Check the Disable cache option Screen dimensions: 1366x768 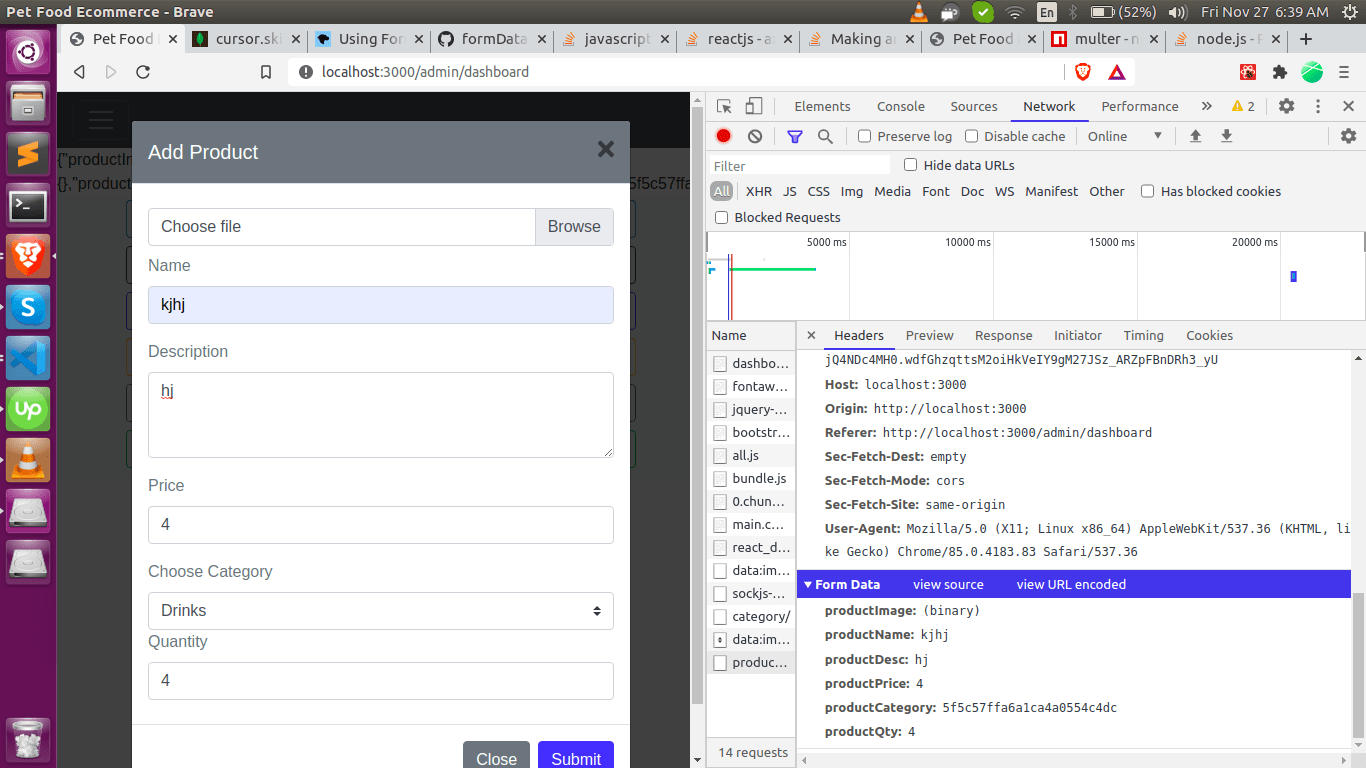coord(971,136)
